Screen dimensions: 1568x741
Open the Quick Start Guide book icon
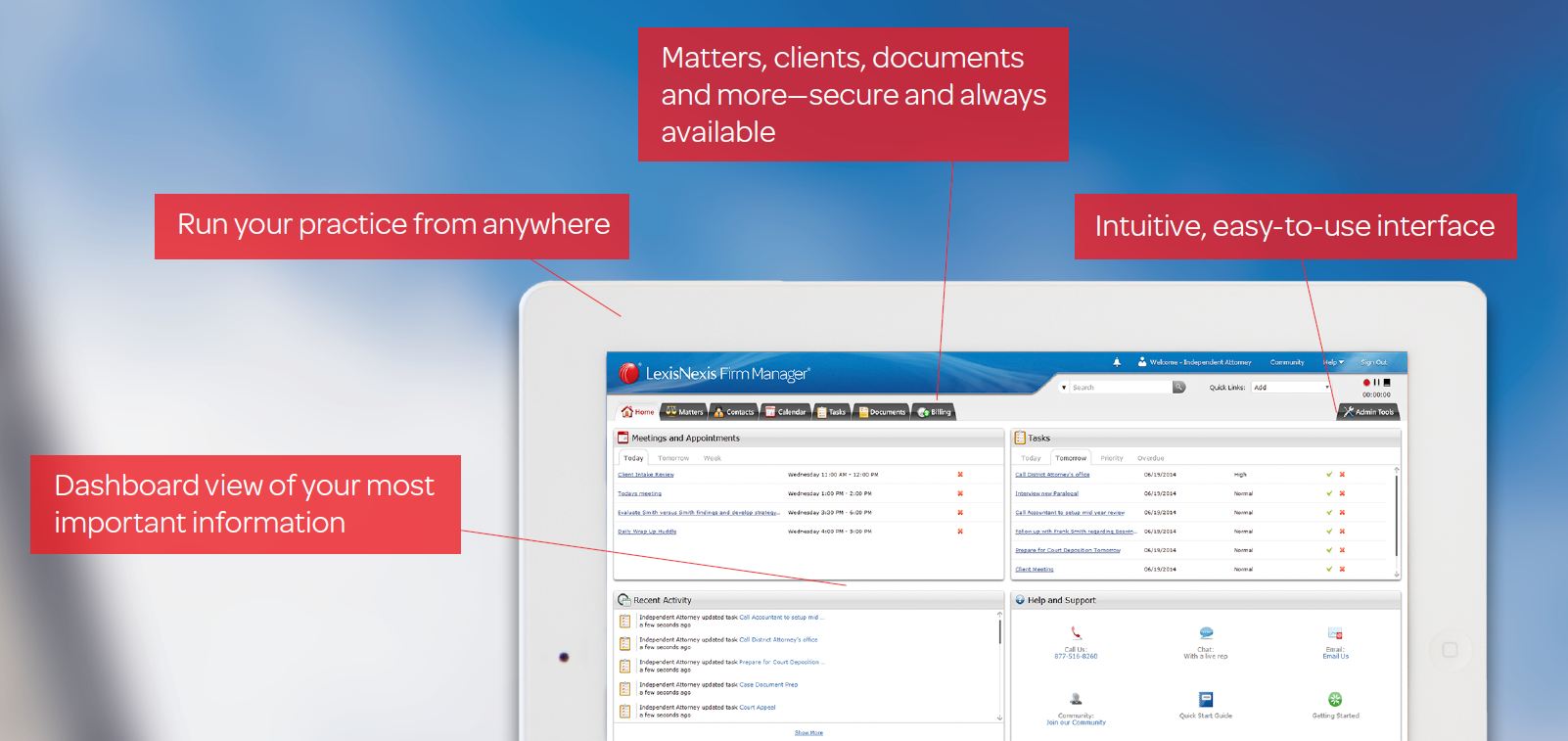point(1206,699)
